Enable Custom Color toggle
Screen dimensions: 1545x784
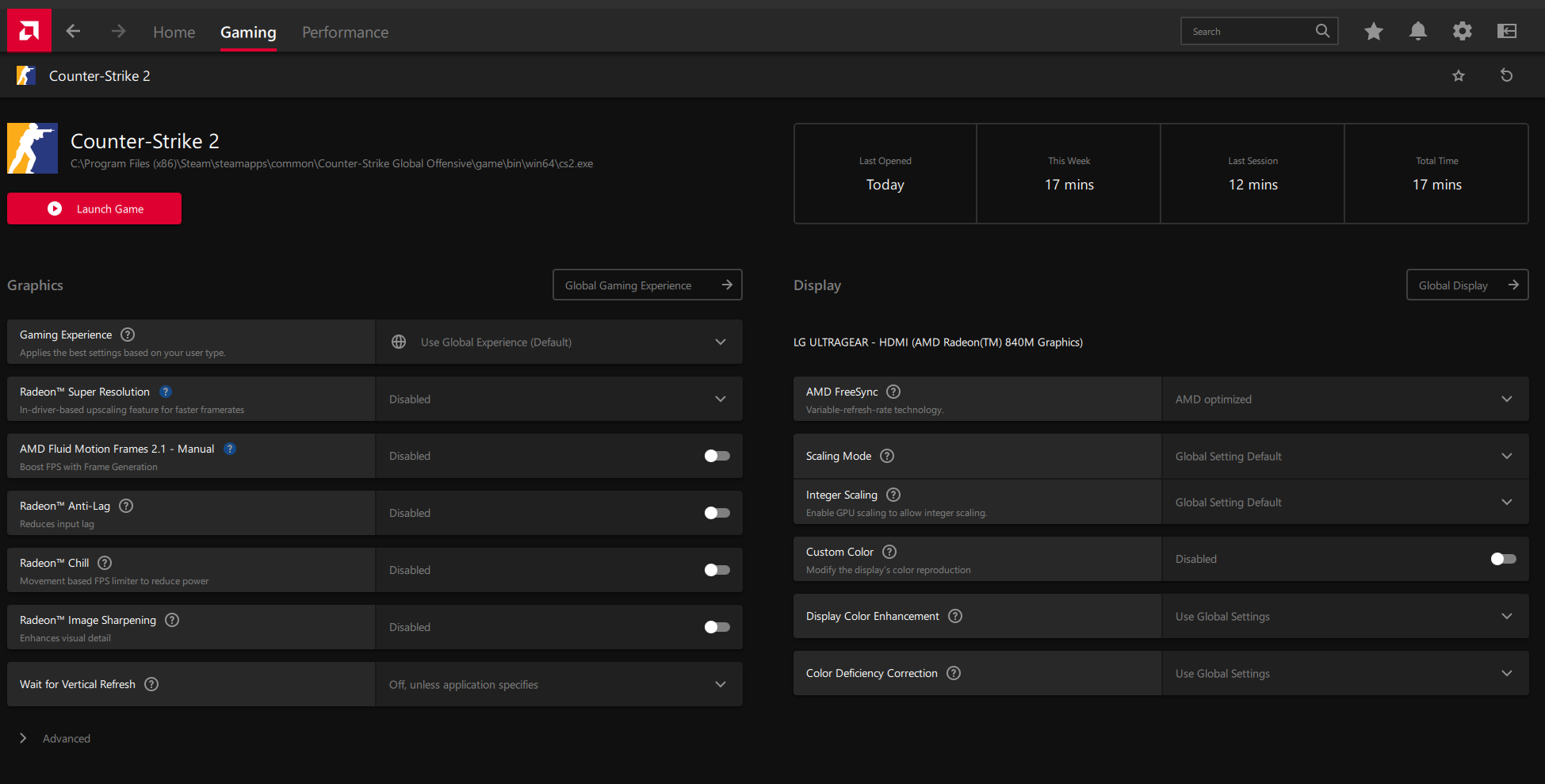tap(1503, 559)
